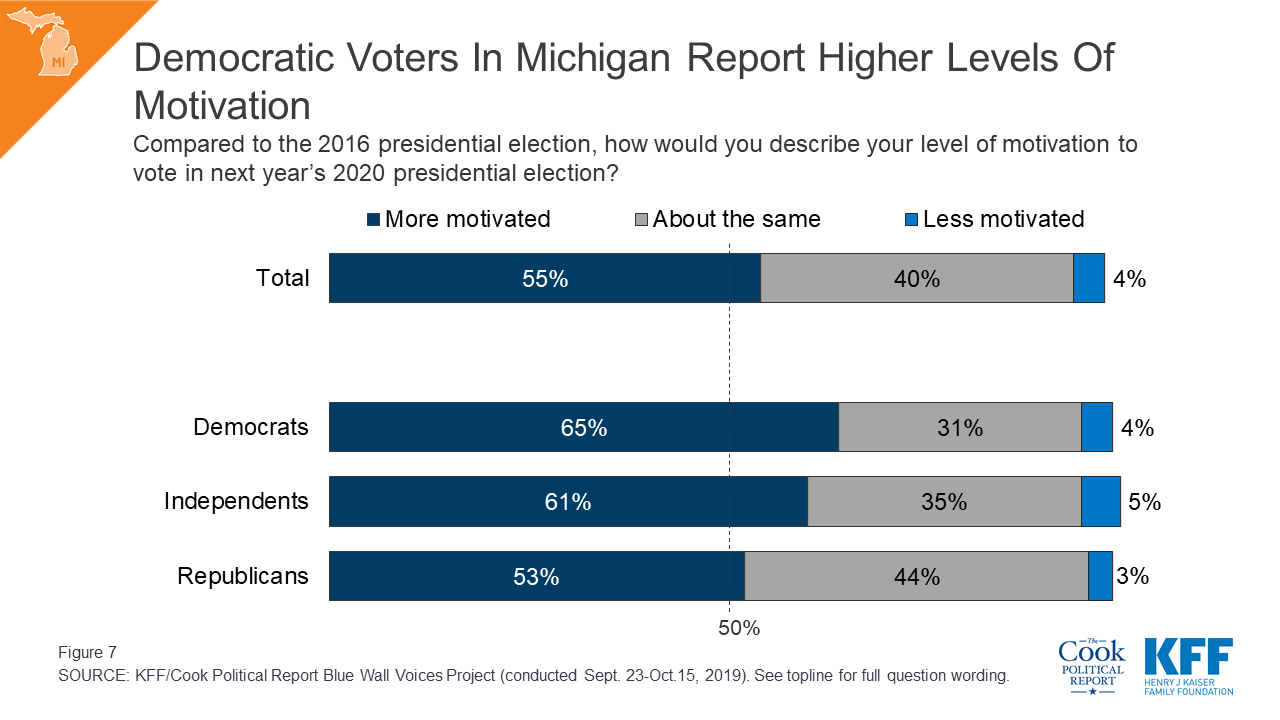Click the Democrats row label
1280x720 pixels.
pos(251,427)
